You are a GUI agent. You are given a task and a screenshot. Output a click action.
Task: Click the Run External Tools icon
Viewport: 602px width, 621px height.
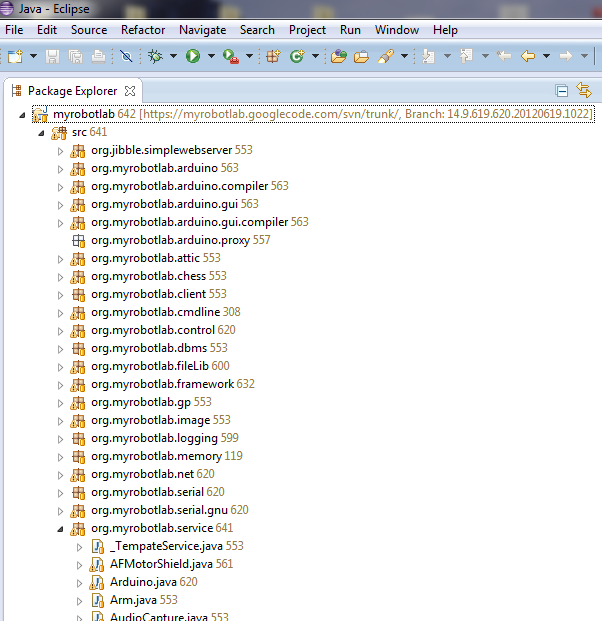[231, 56]
